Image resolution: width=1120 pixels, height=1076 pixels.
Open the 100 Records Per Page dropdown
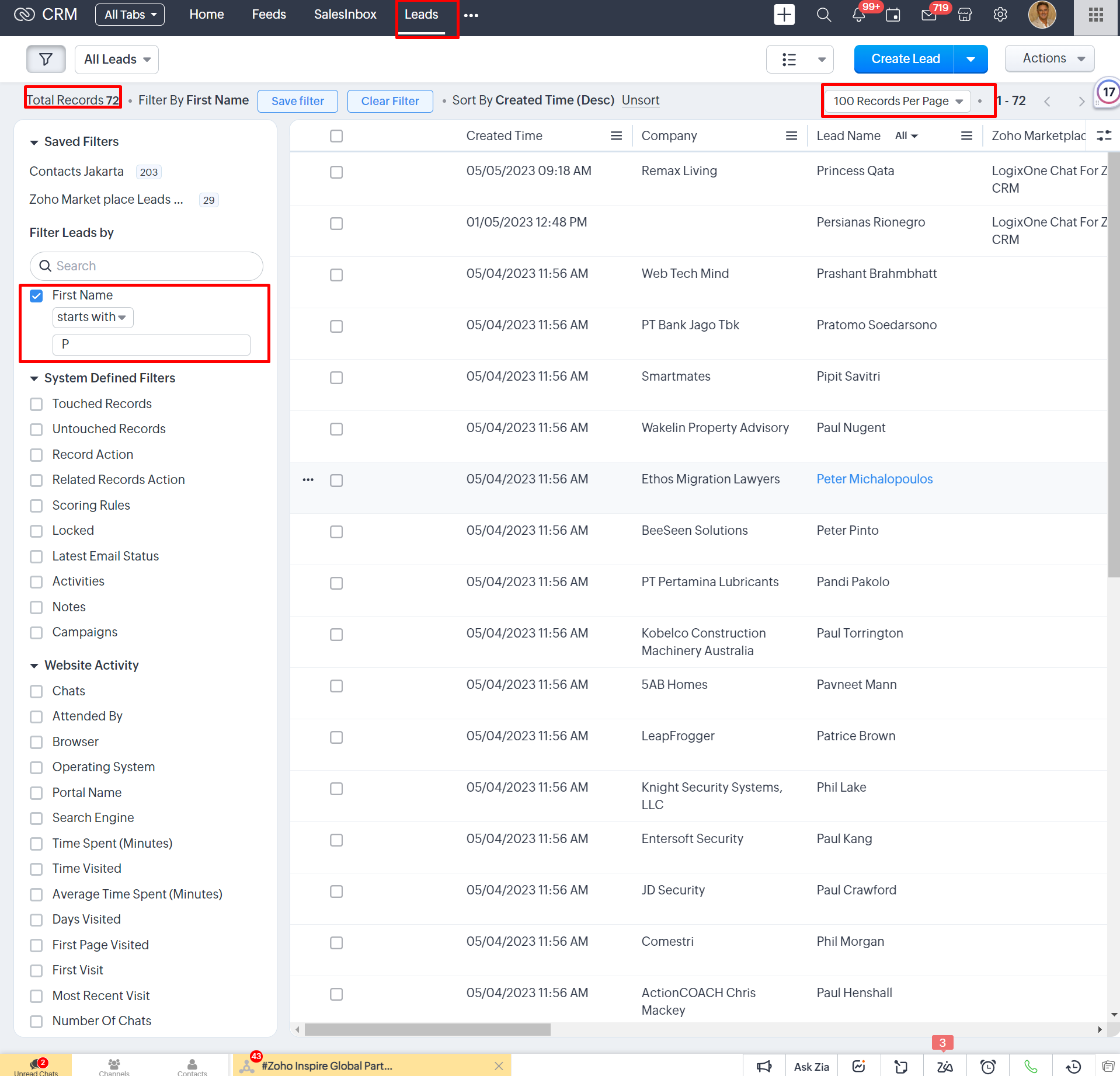point(898,101)
